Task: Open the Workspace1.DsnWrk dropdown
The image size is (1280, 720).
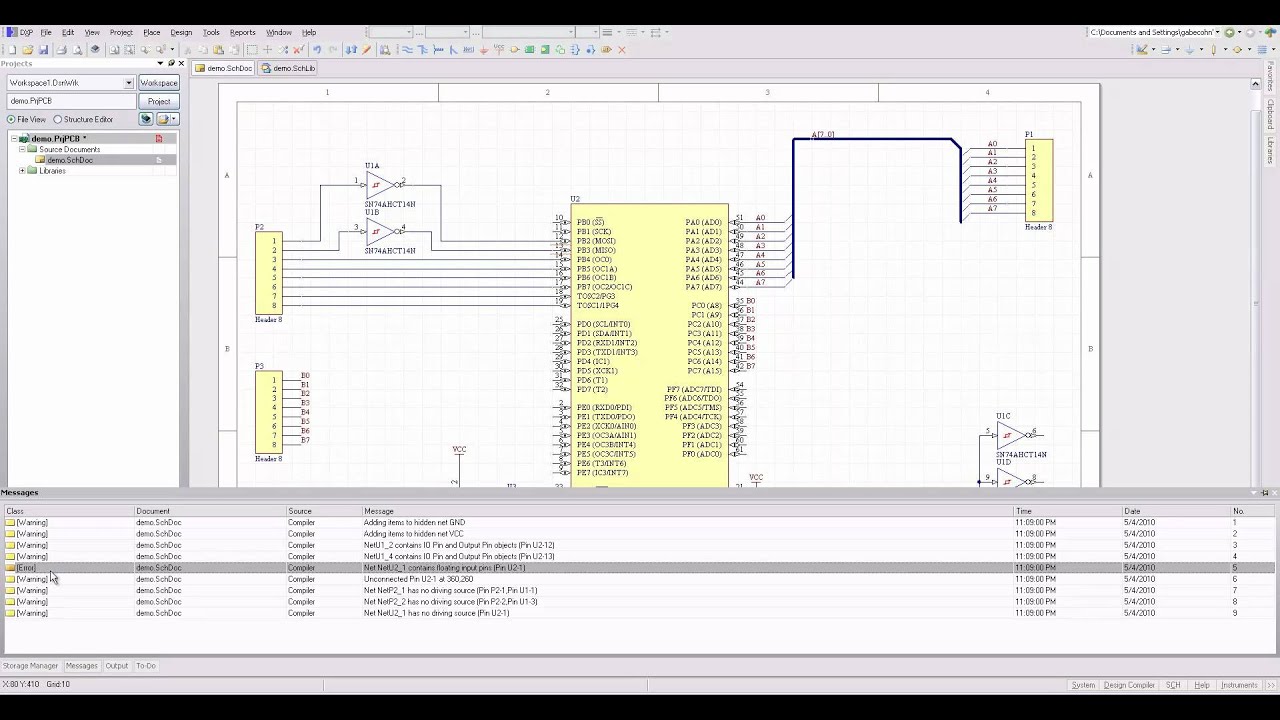Action: click(x=128, y=83)
